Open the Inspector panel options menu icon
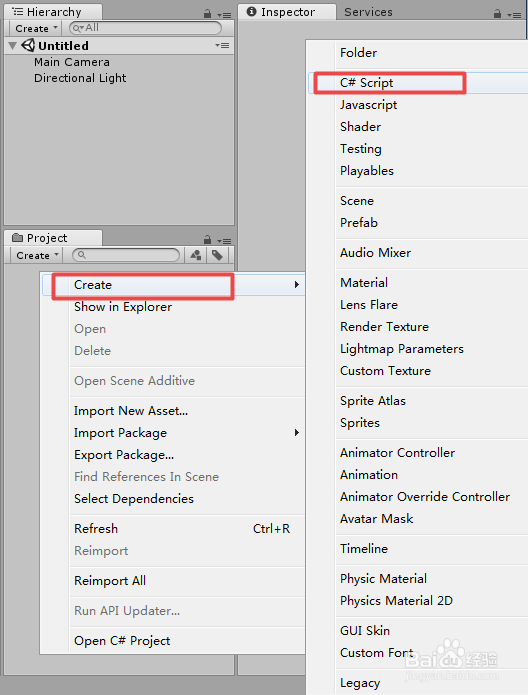The image size is (528, 695). pos(515,15)
